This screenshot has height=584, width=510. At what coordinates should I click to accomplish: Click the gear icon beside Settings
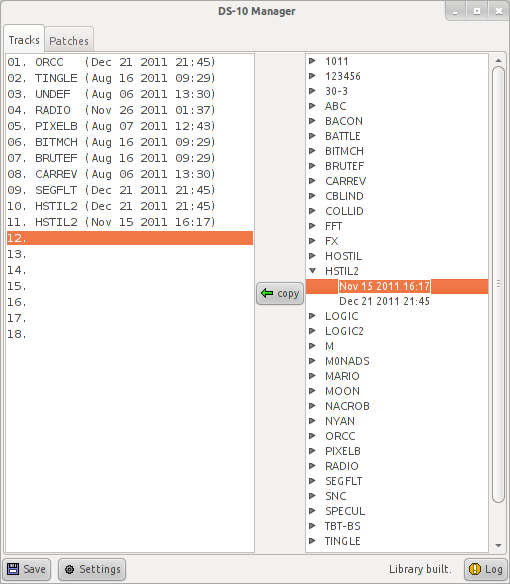click(x=69, y=569)
